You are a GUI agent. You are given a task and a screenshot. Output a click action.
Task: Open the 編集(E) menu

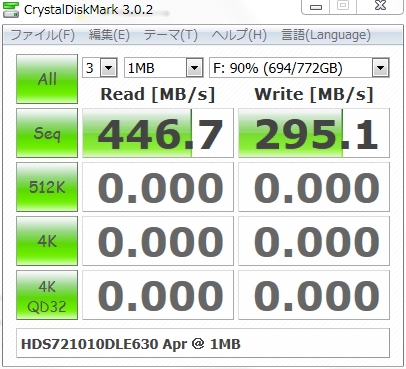109,35
